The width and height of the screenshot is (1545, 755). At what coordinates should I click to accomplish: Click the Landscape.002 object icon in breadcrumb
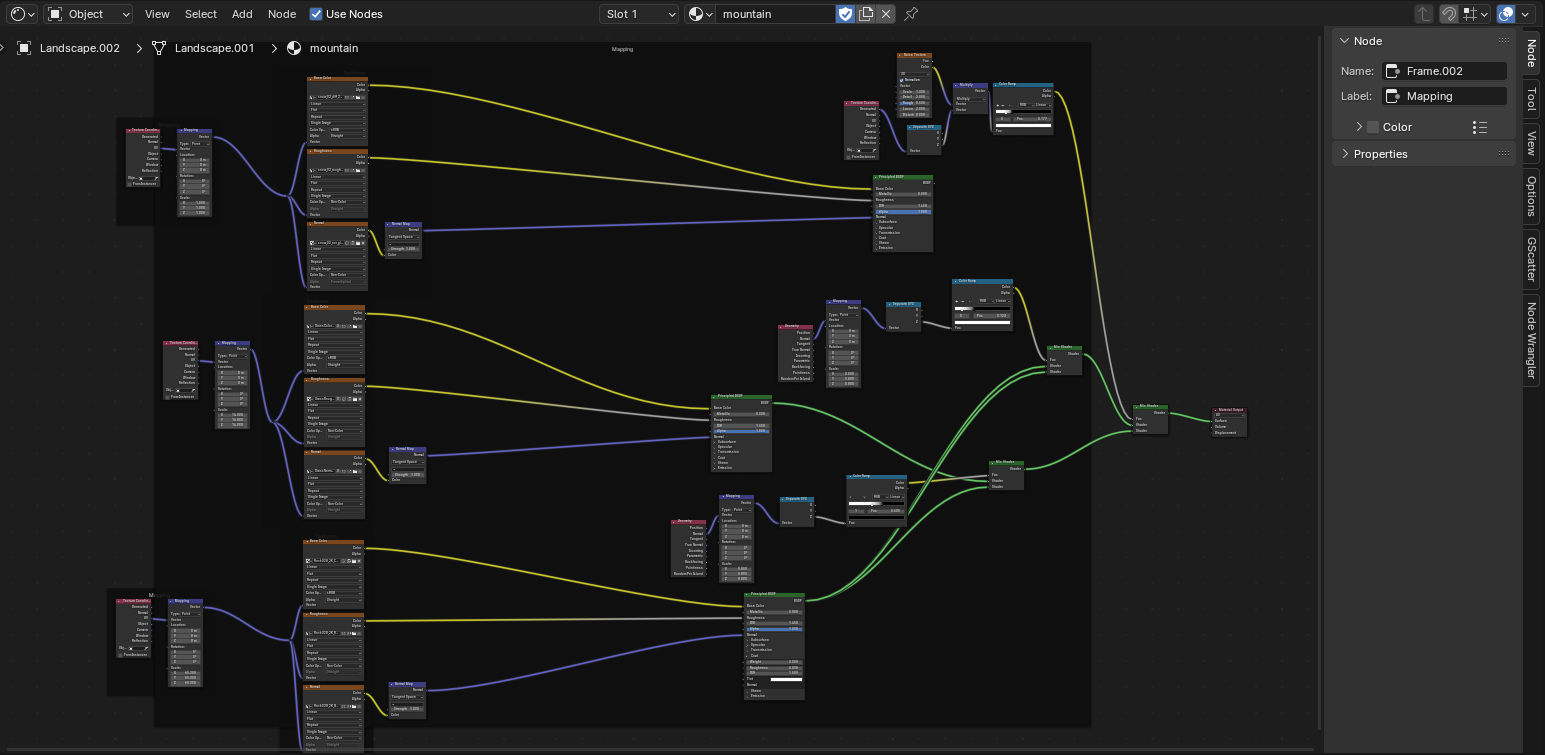pyautogui.click(x=24, y=48)
